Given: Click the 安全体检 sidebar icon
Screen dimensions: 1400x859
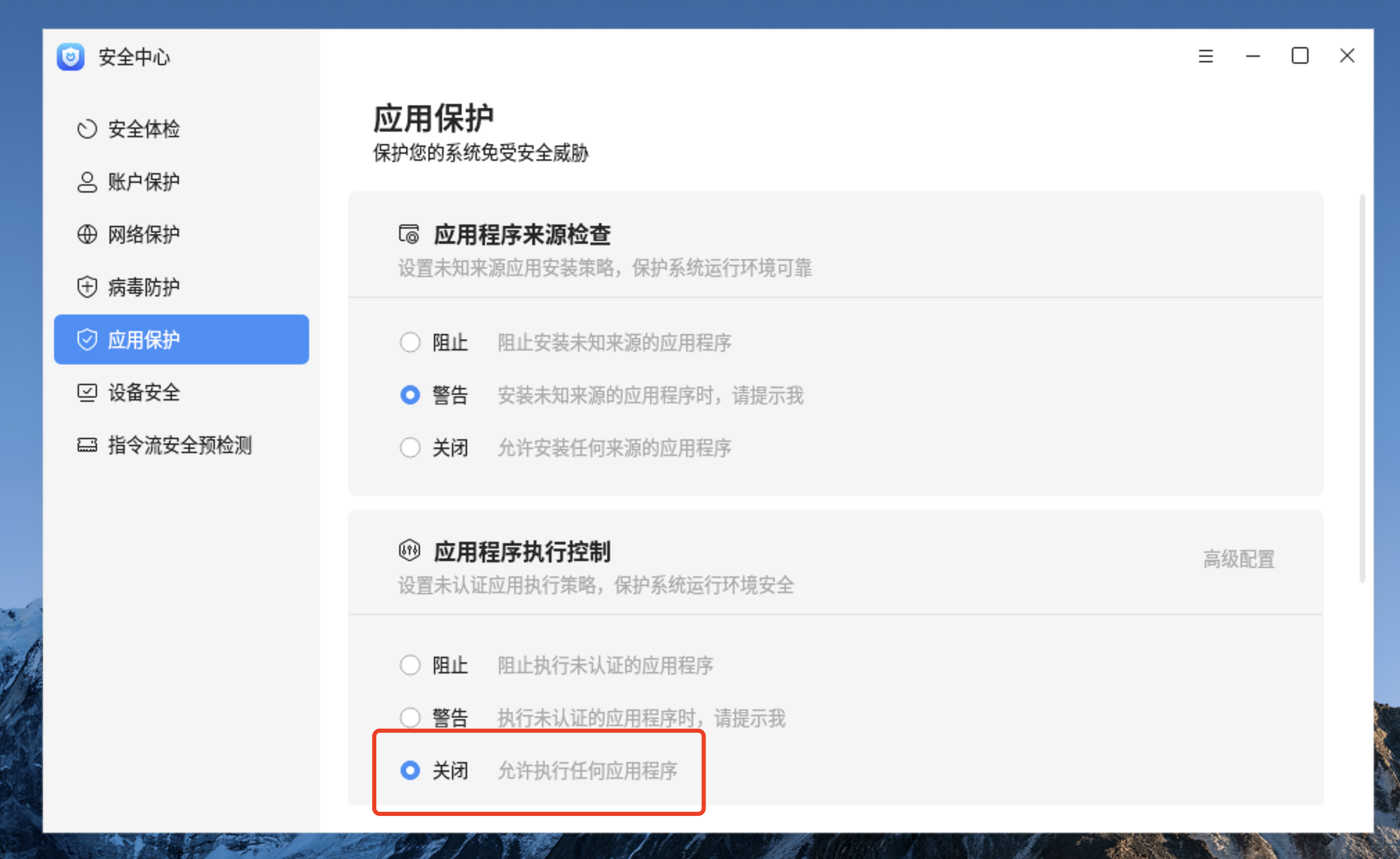Looking at the screenshot, I should 87,129.
